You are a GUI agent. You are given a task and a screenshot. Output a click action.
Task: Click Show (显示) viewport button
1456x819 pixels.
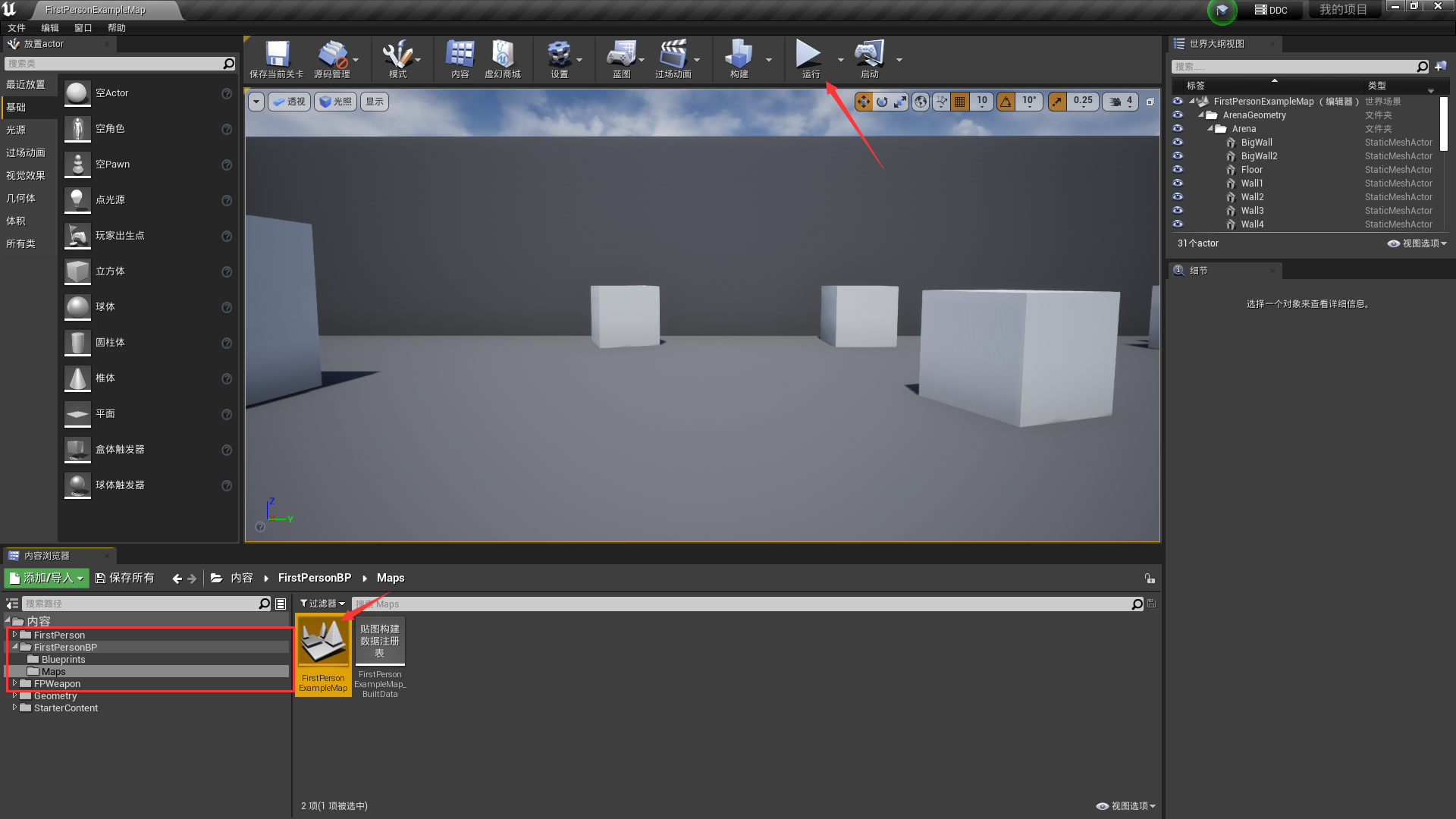[375, 102]
